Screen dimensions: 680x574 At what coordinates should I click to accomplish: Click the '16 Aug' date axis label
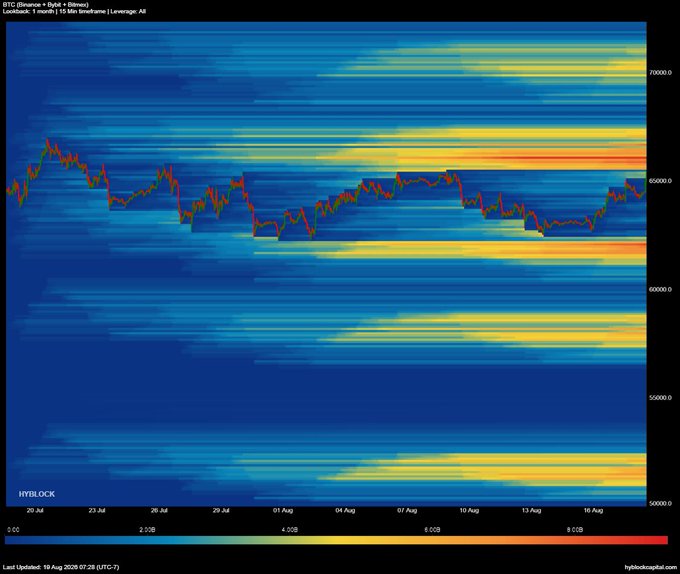pos(593,510)
